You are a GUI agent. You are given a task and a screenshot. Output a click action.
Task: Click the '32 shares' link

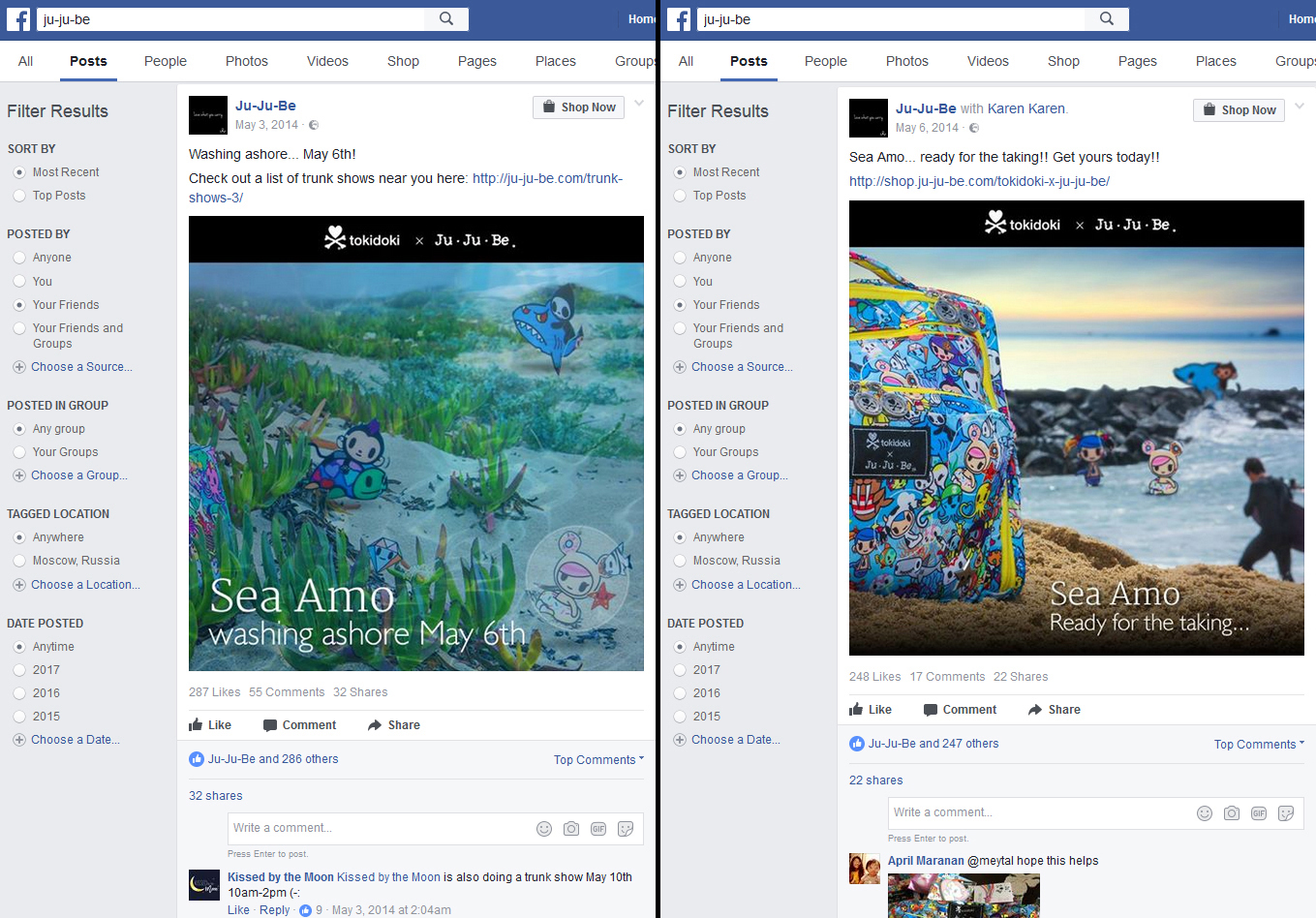216,796
